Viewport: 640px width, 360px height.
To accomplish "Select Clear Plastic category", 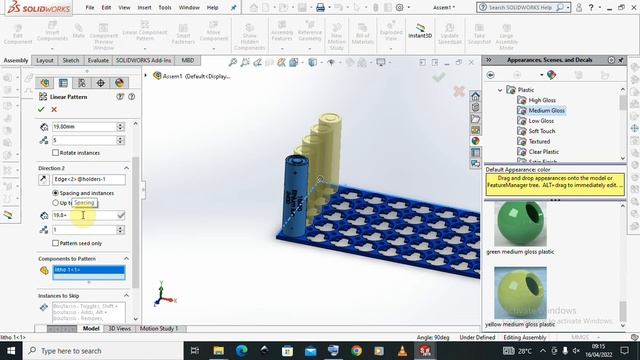I will (x=543, y=152).
